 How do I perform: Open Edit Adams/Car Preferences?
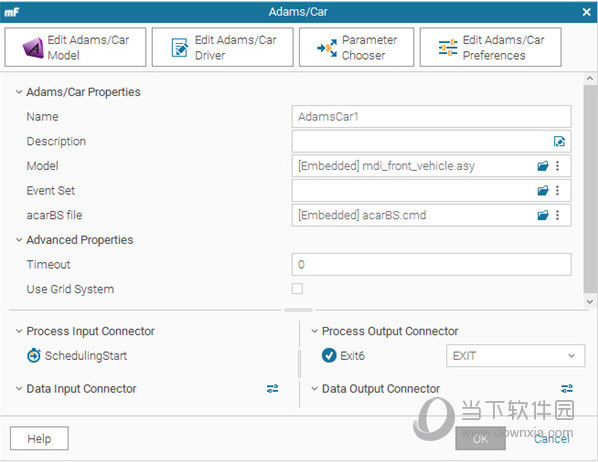[490, 47]
